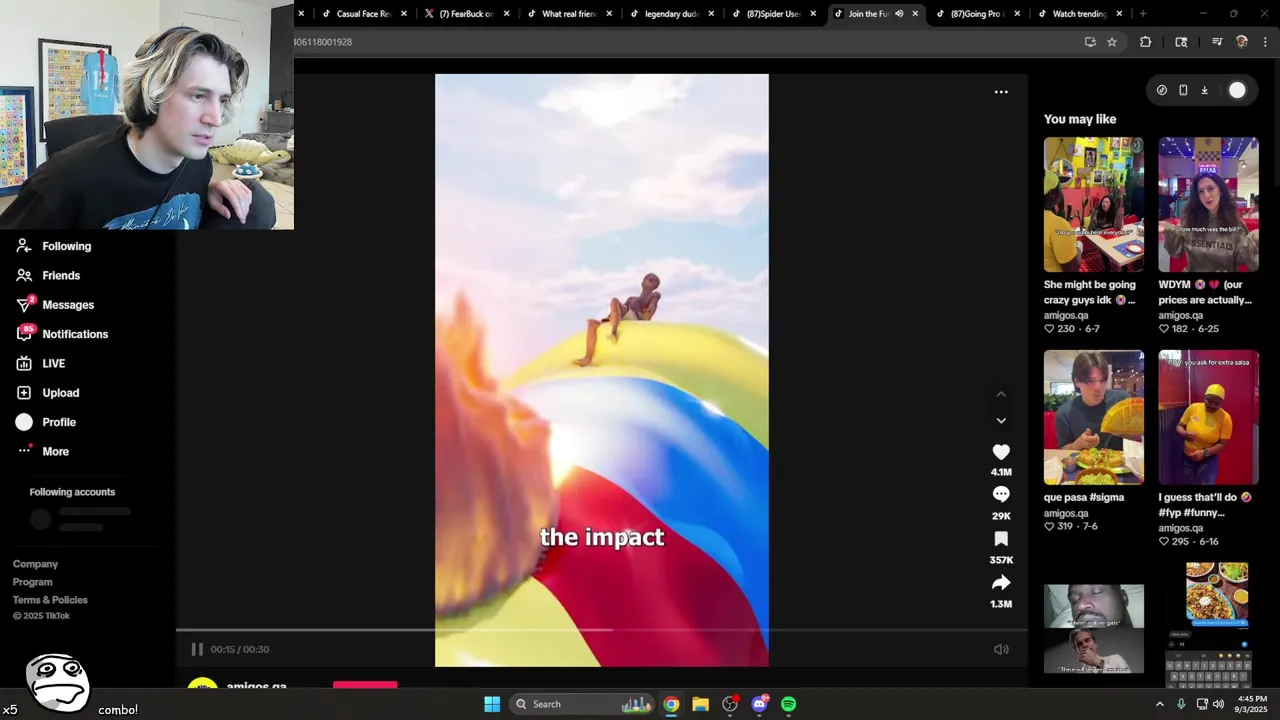Open 'que pasa #sigma' video thumbnail
Screen dimensions: 1280x720
[1093, 417]
